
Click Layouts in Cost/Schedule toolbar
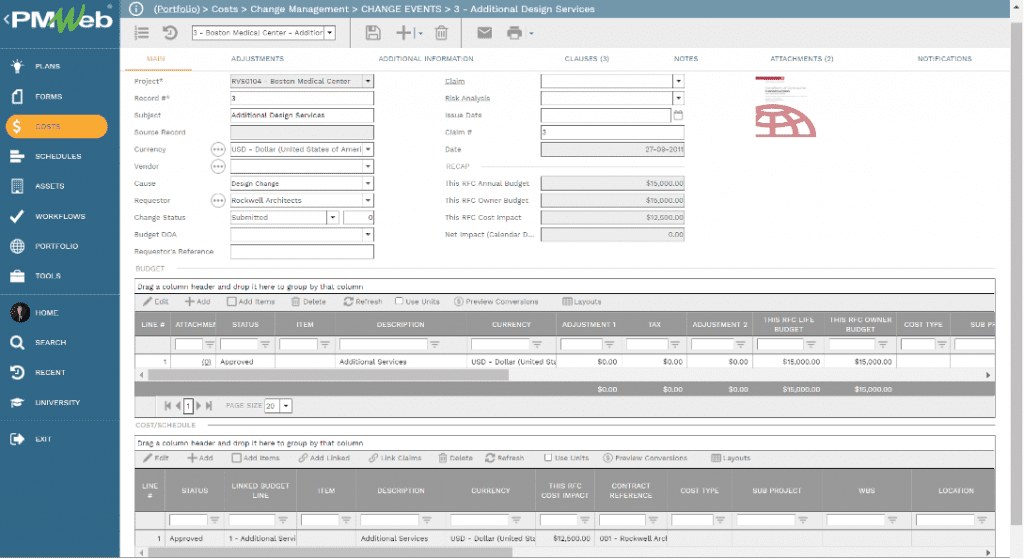(731, 458)
